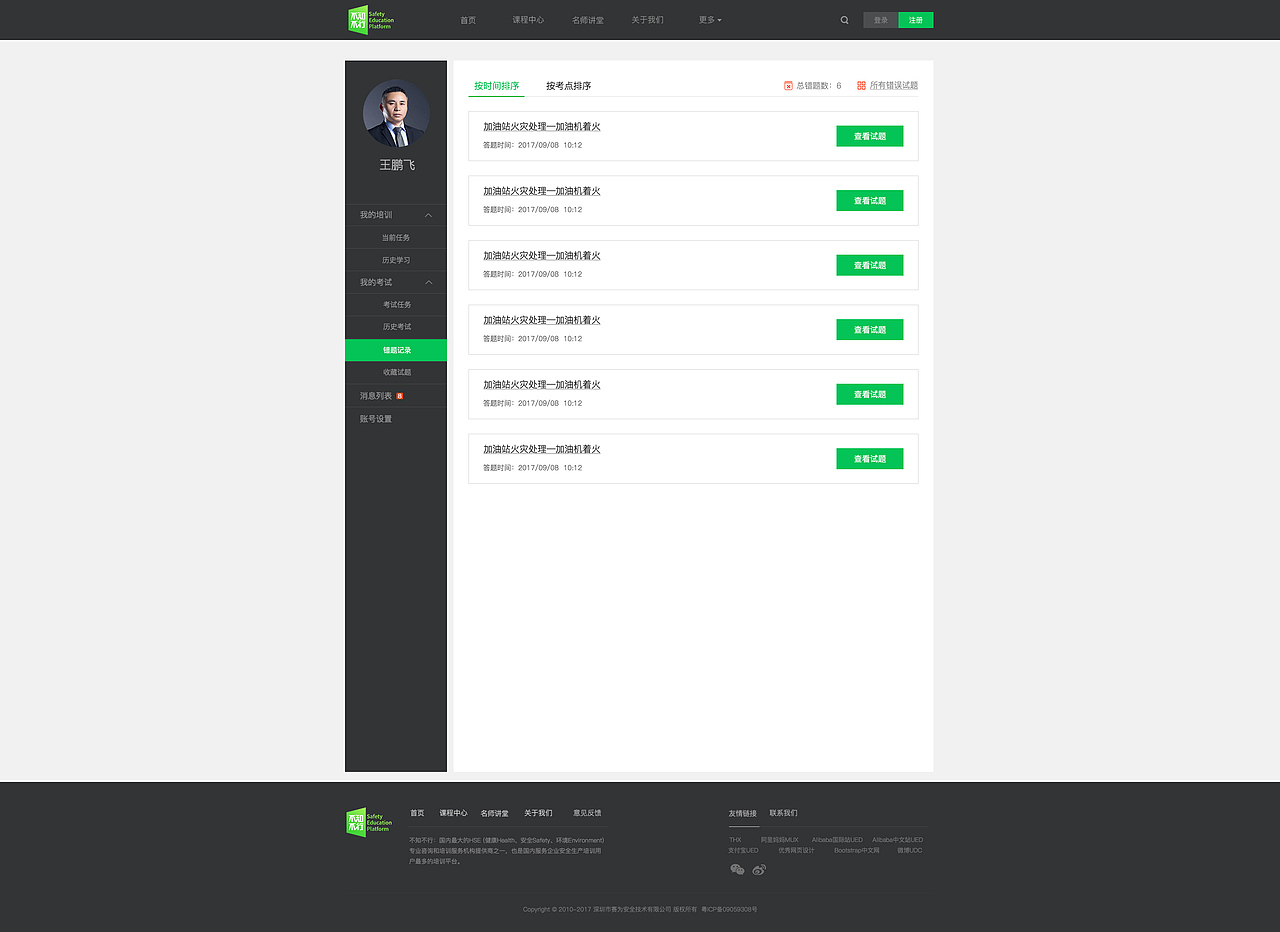Switch to the 按考点排序 tab
The image size is (1280, 932).
point(568,86)
